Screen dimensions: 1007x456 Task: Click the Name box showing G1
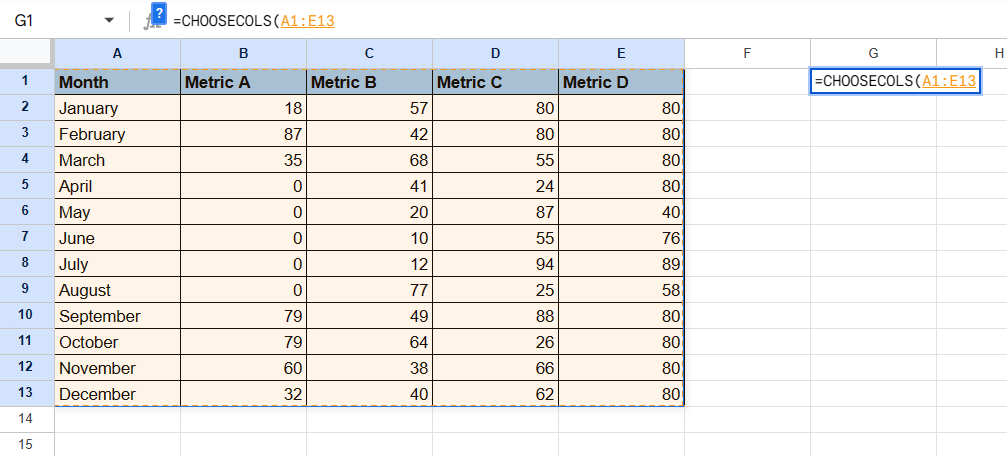coord(50,21)
